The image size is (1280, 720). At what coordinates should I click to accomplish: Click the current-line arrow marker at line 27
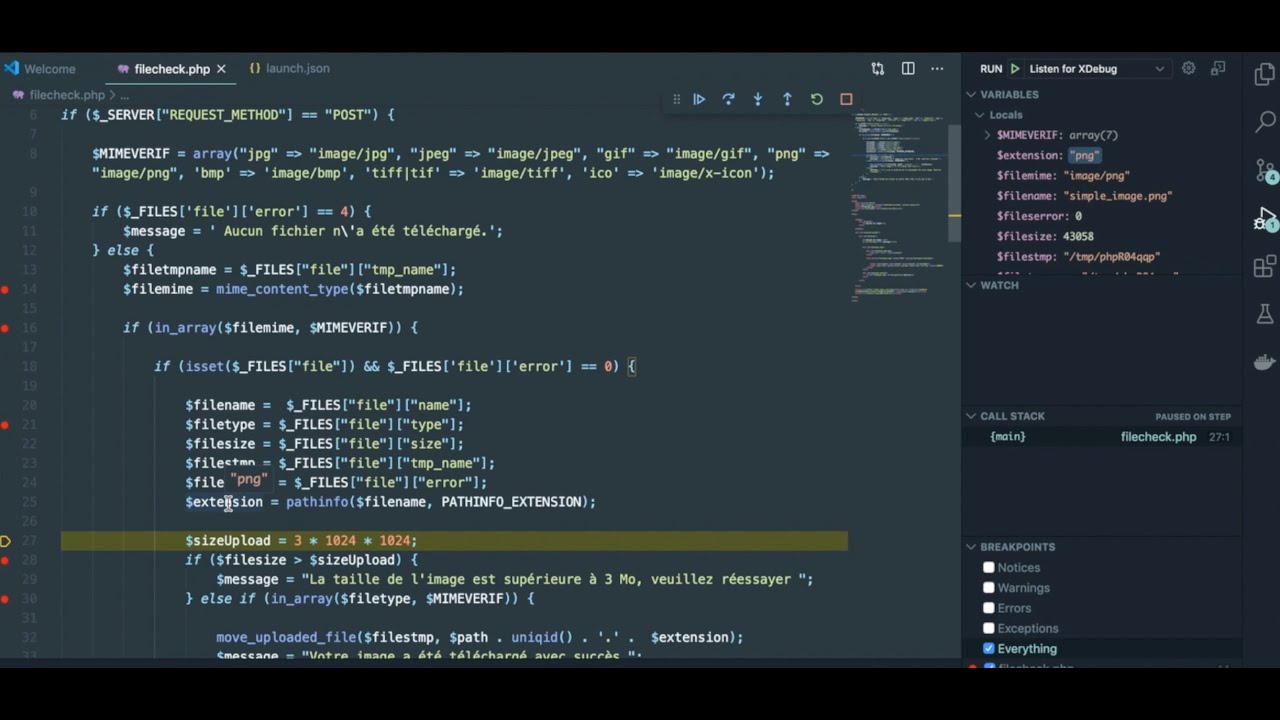coord(5,541)
